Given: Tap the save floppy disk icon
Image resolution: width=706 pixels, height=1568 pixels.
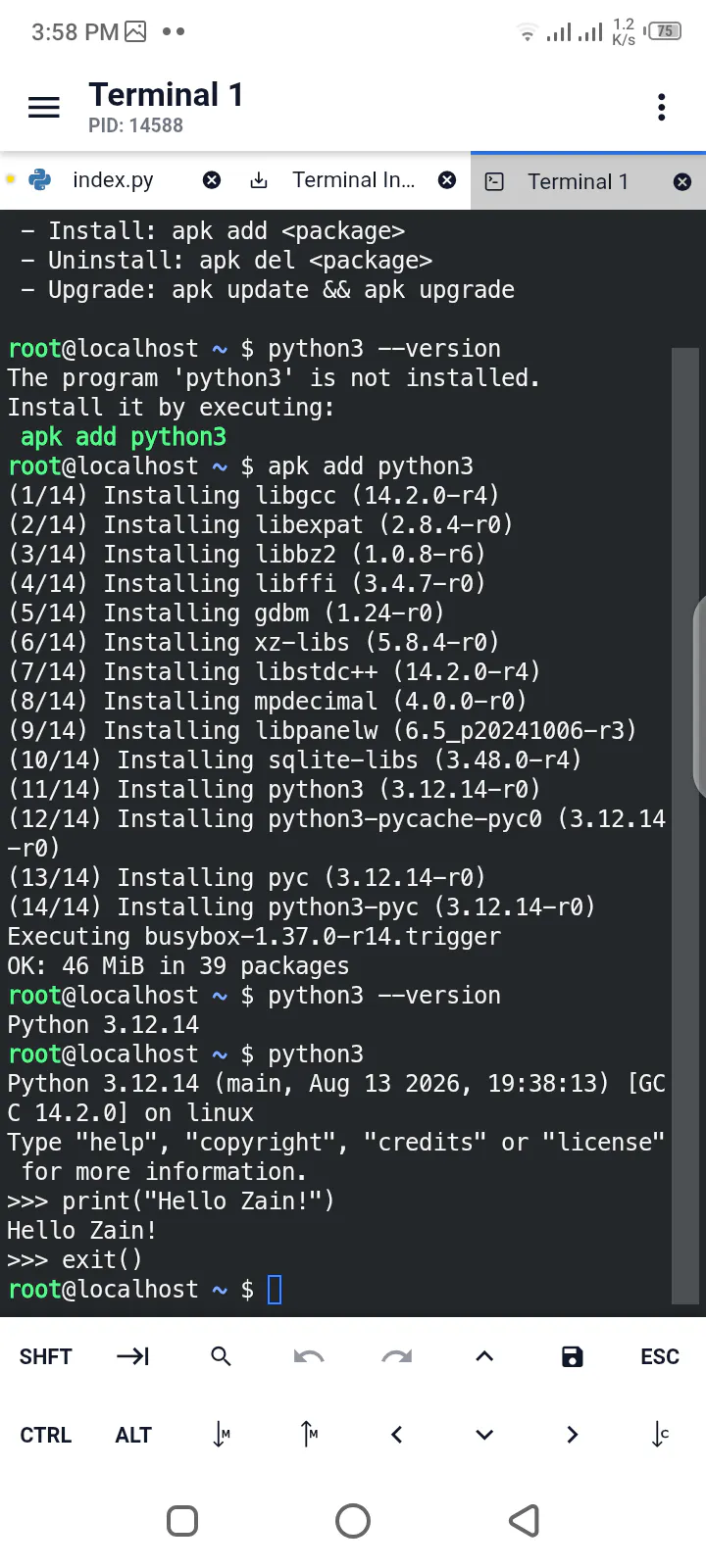Looking at the screenshot, I should [x=572, y=1356].
